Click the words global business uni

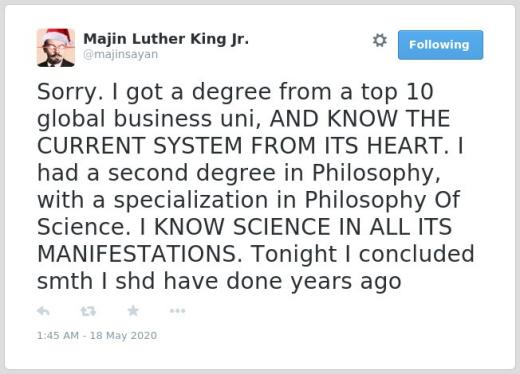pyautogui.click(x=149, y=119)
